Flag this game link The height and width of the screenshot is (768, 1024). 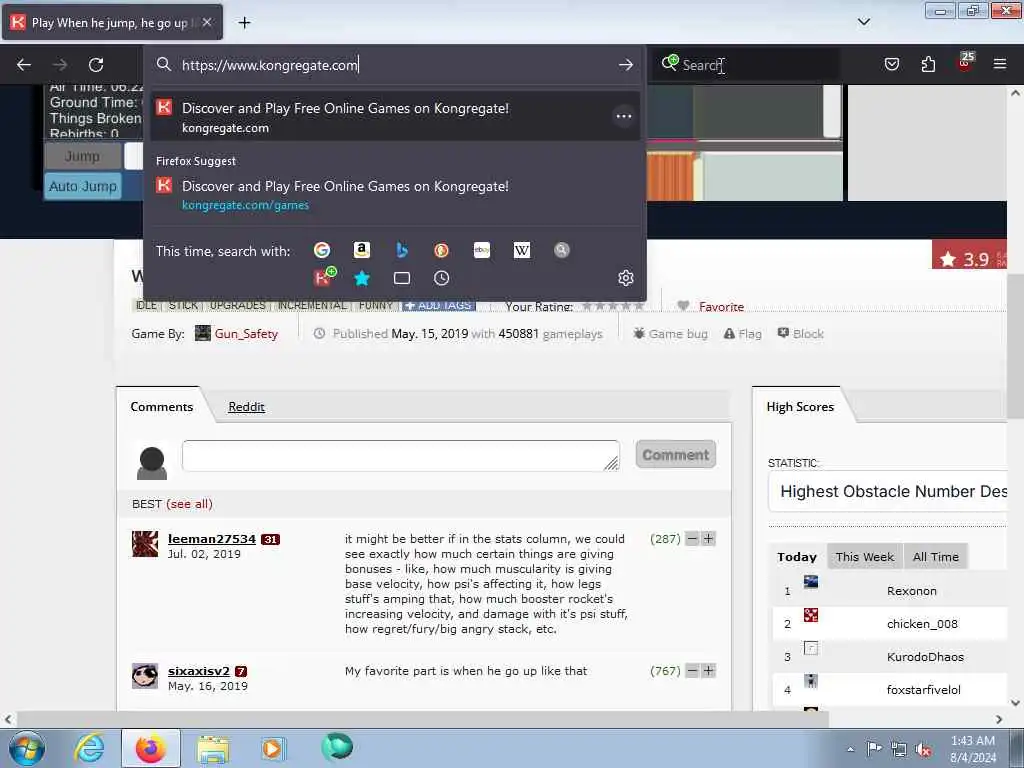click(743, 334)
